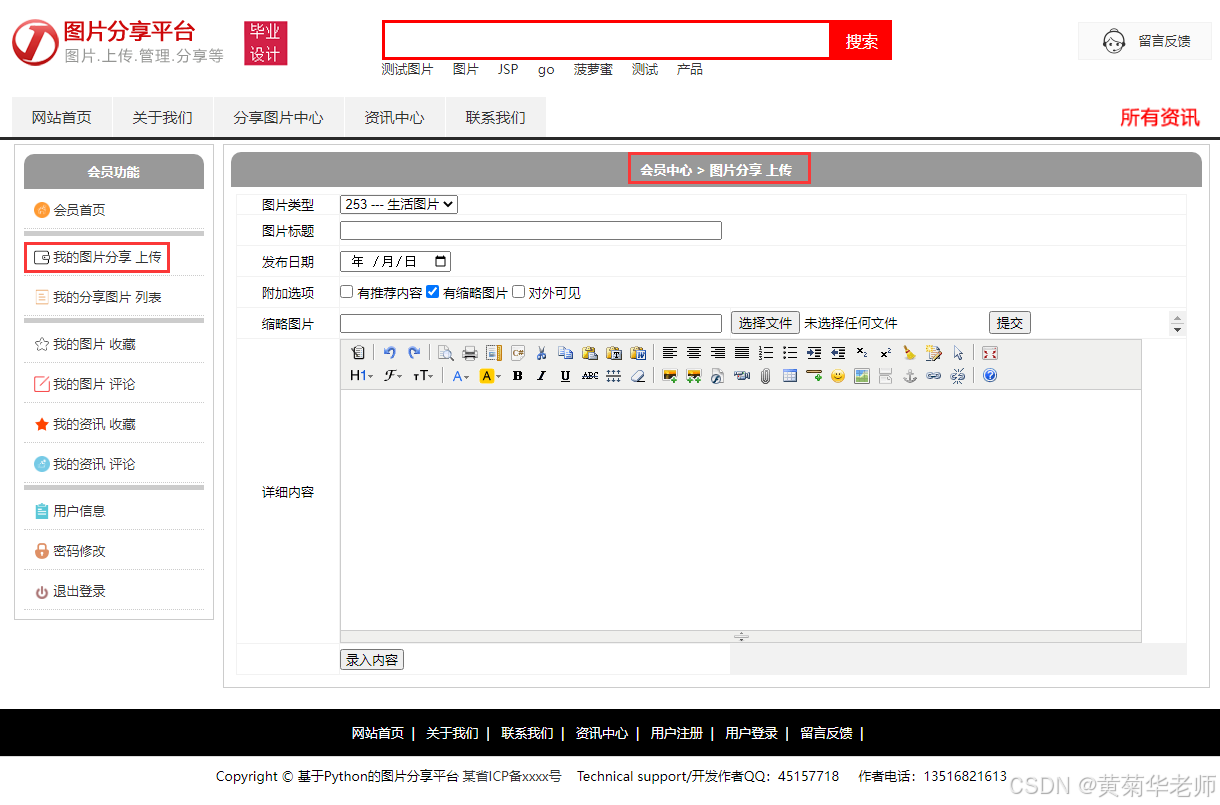Click the numbered list icon
1220x805 pixels.
click(x=765, y=352)
